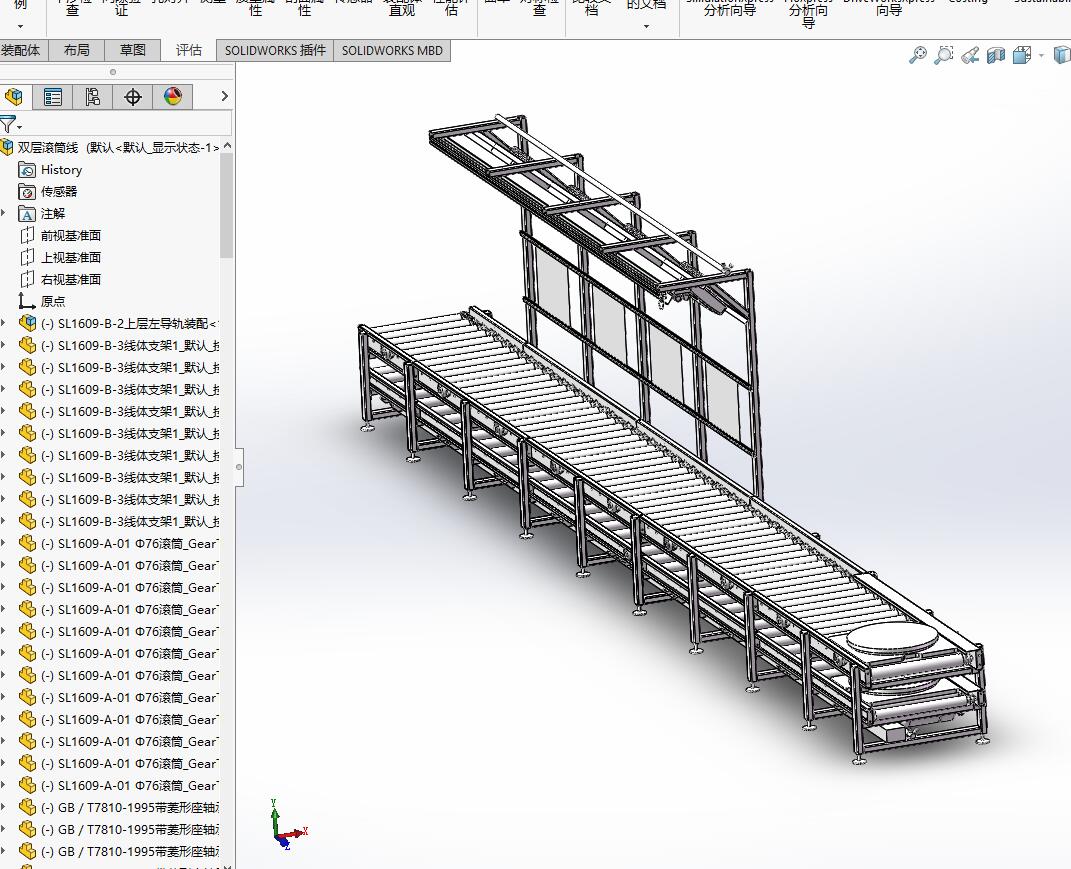1071x869 pixels.
Task: Open the Display Style icon
Action: (x=1061, y=55)
